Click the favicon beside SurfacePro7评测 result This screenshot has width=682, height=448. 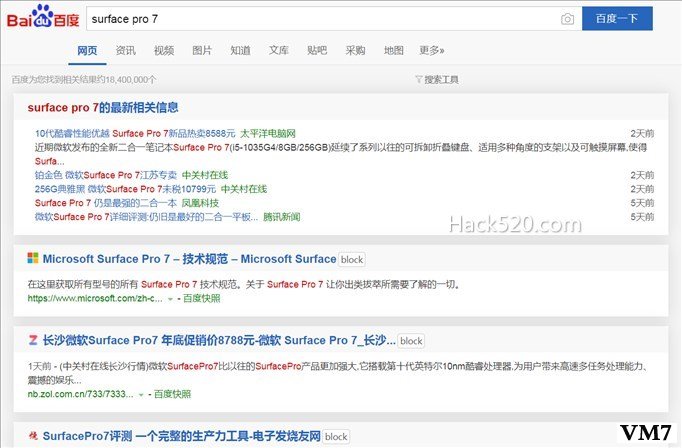pos(33,435)
